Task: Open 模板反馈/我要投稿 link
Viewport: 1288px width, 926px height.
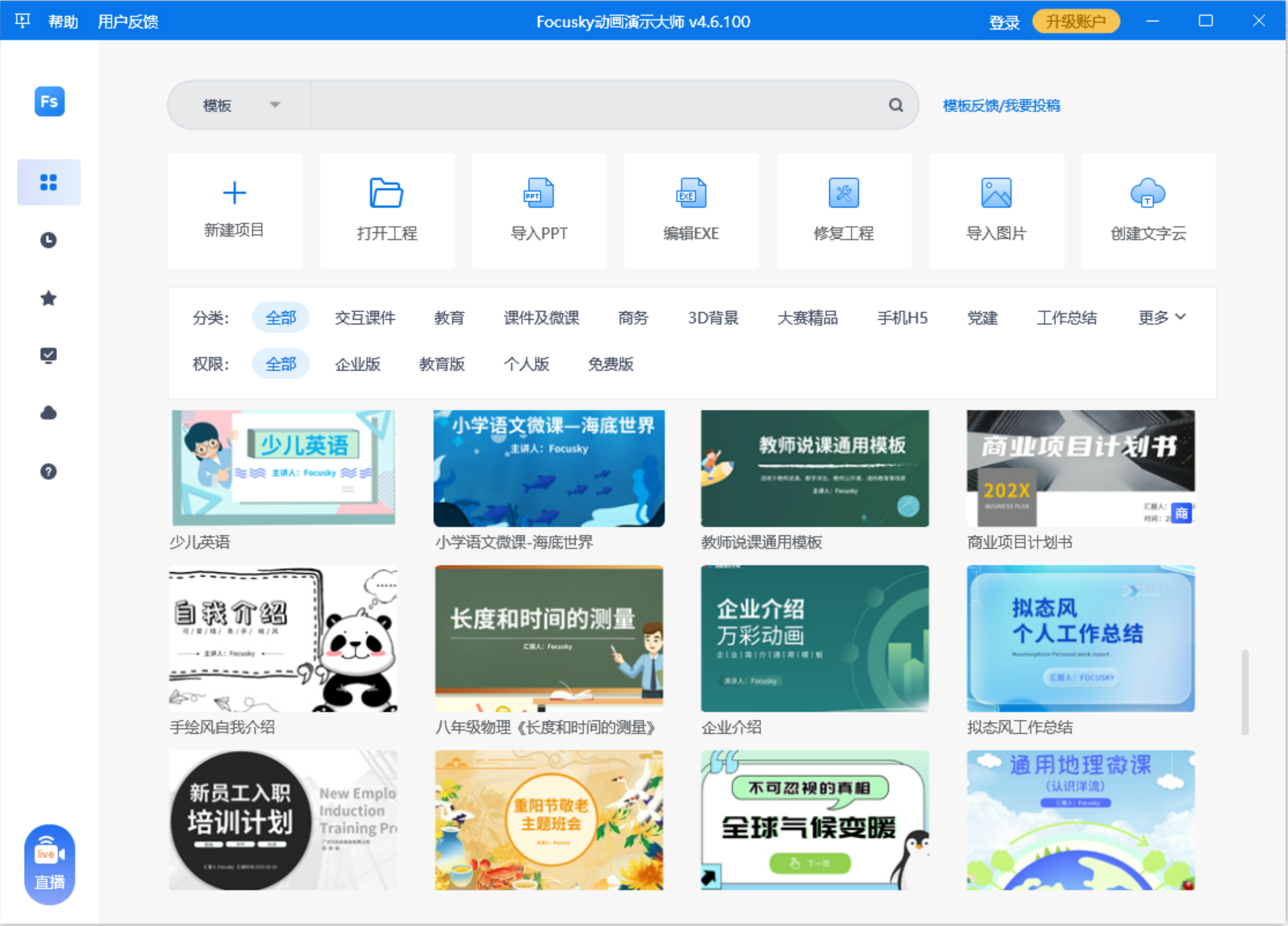Action: click(x=1001, y=106)
